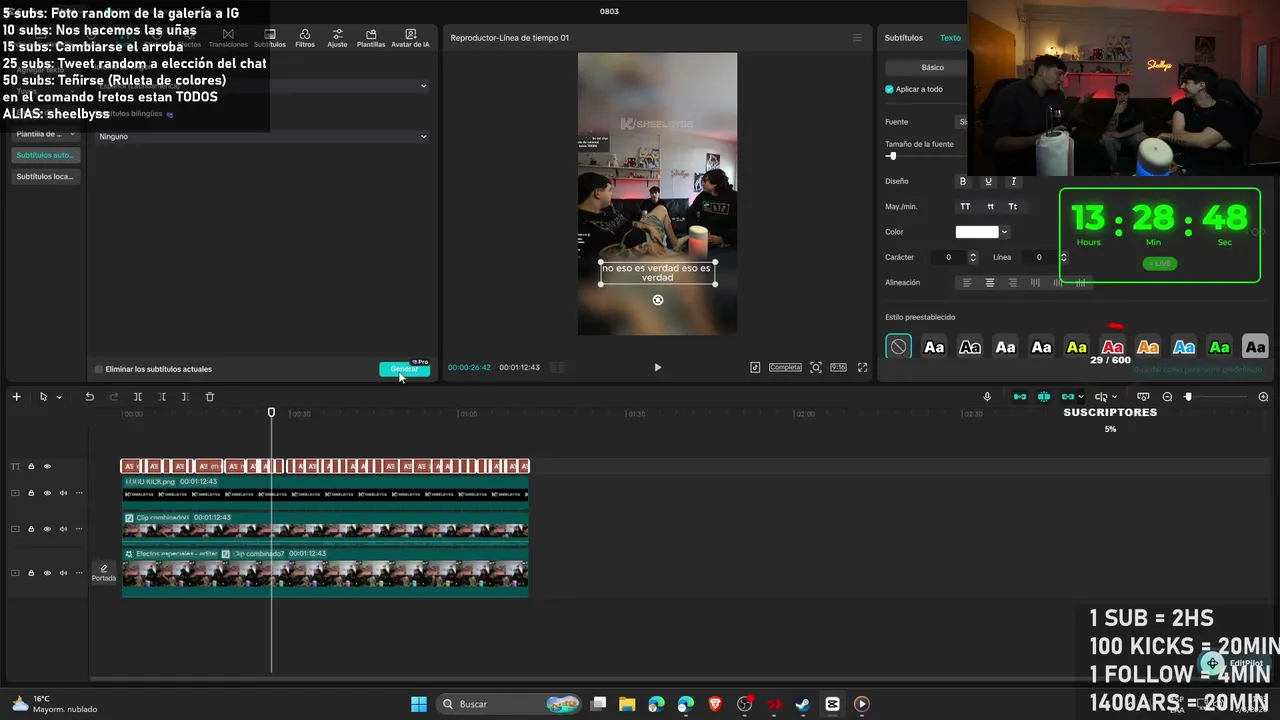
Task: Set text to title case Tt
Action: point(1013,206)
